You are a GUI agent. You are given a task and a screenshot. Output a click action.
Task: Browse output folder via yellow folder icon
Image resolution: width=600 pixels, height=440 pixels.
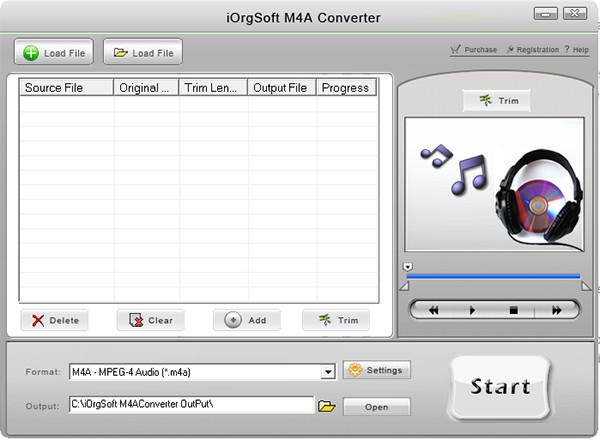(326, 406)
